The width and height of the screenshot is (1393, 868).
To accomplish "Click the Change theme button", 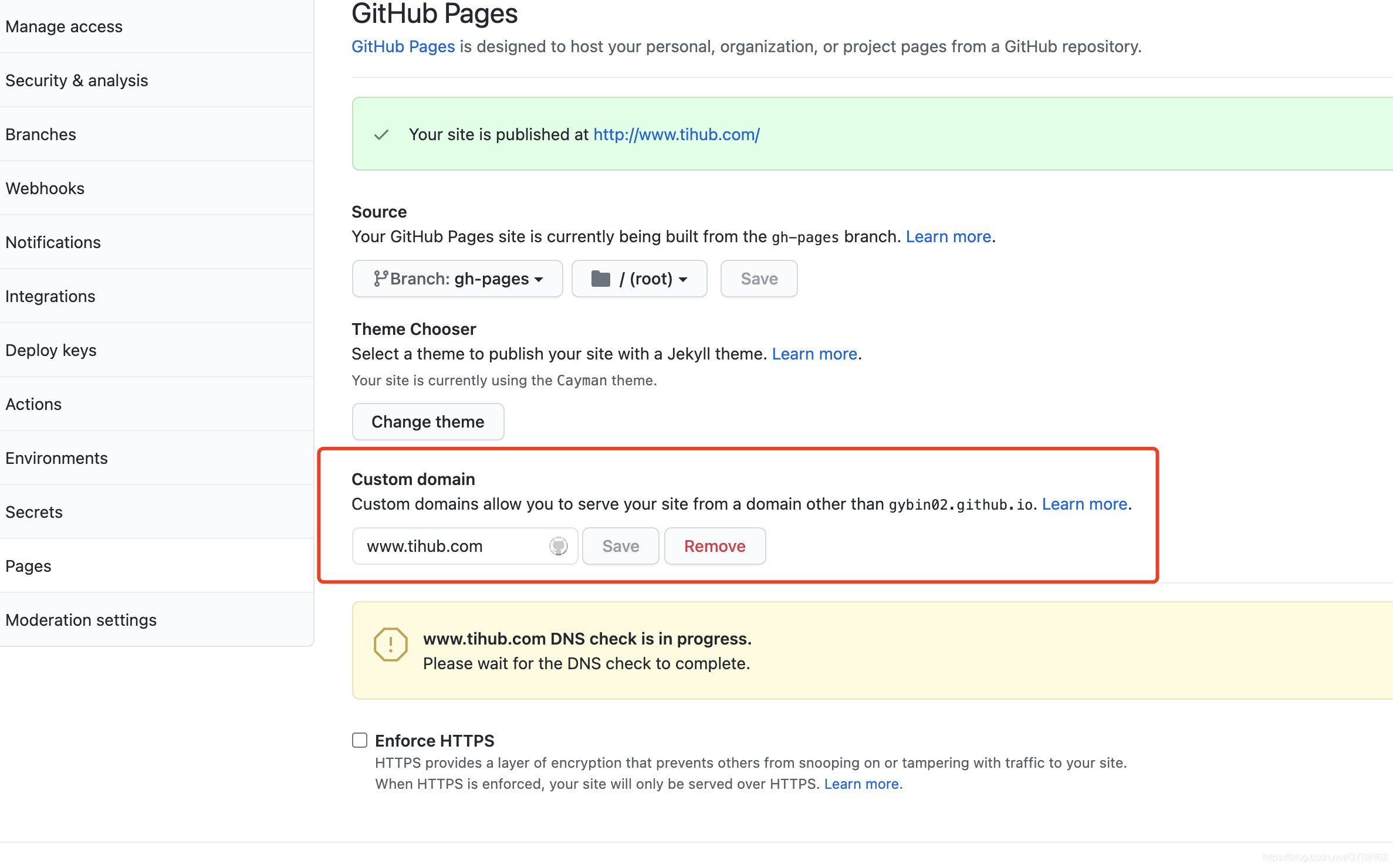I will tap(428, 422).
